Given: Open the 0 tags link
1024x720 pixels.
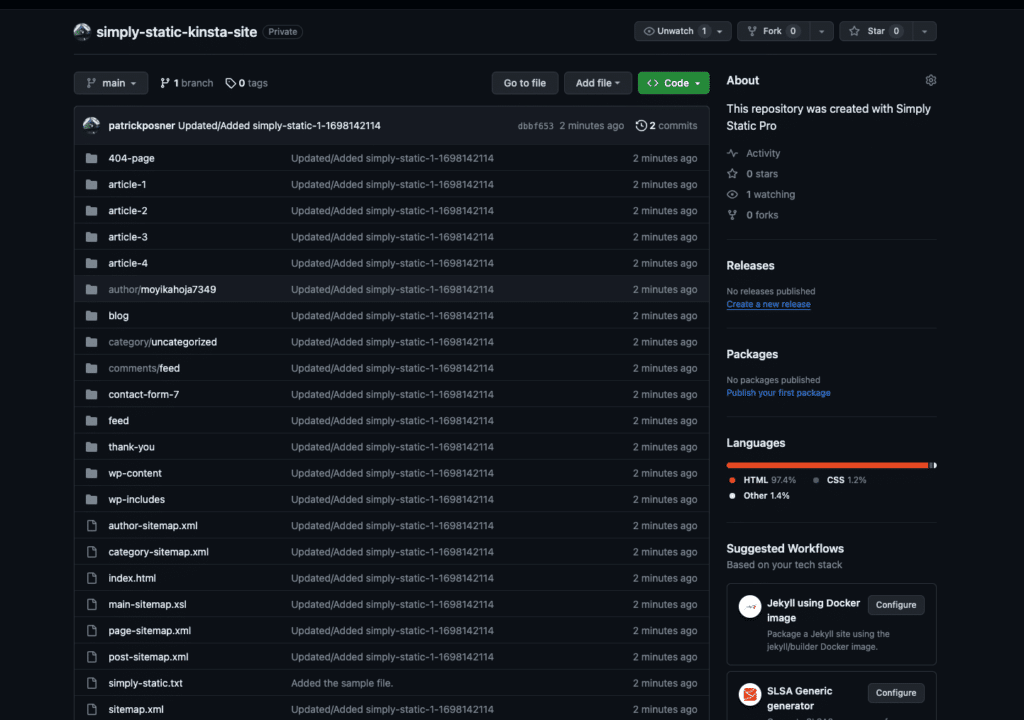Looking at the screenshot, I should (246, 83).
